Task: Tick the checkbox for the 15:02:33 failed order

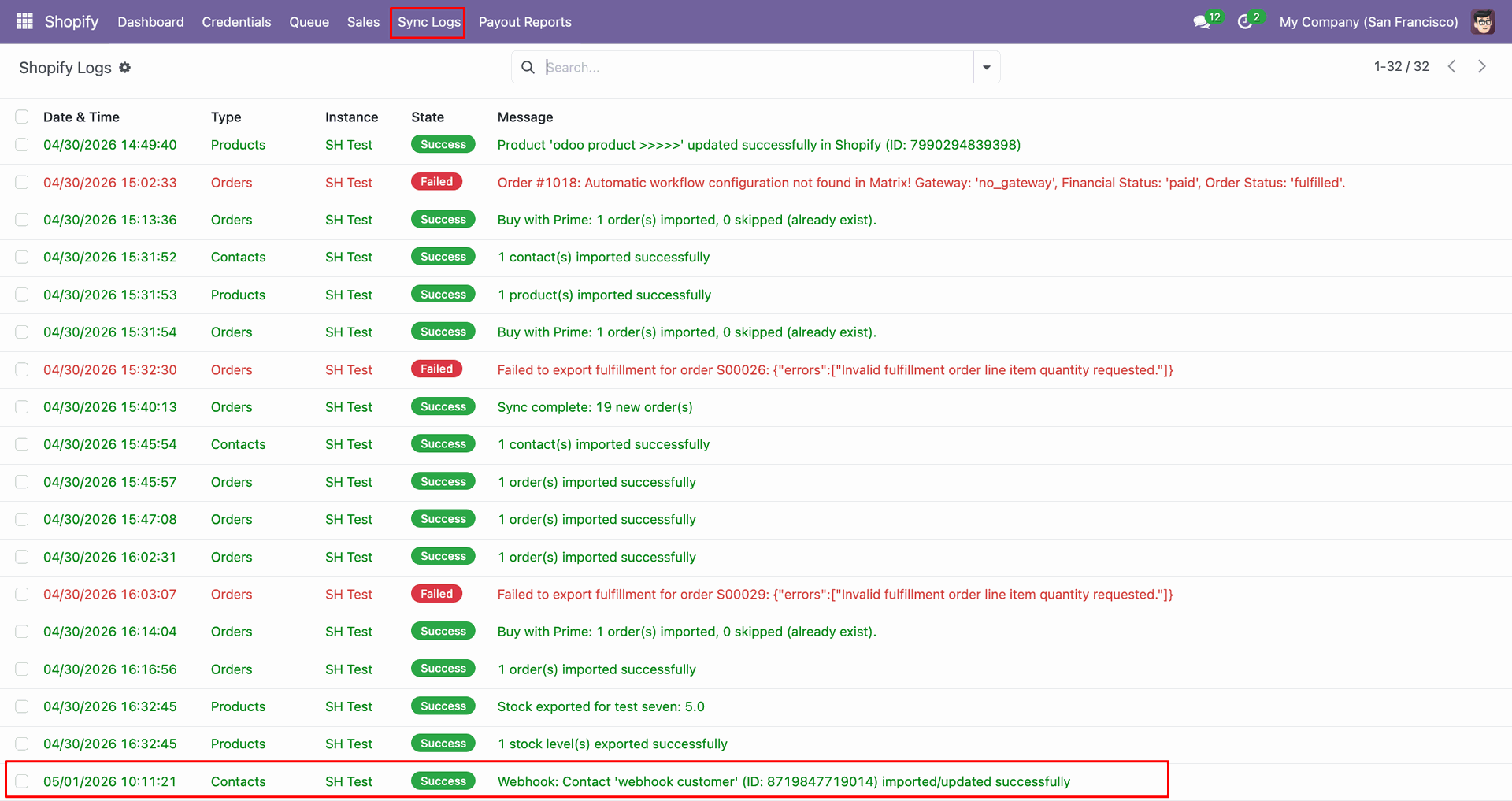Action: [x=22, y=183]
